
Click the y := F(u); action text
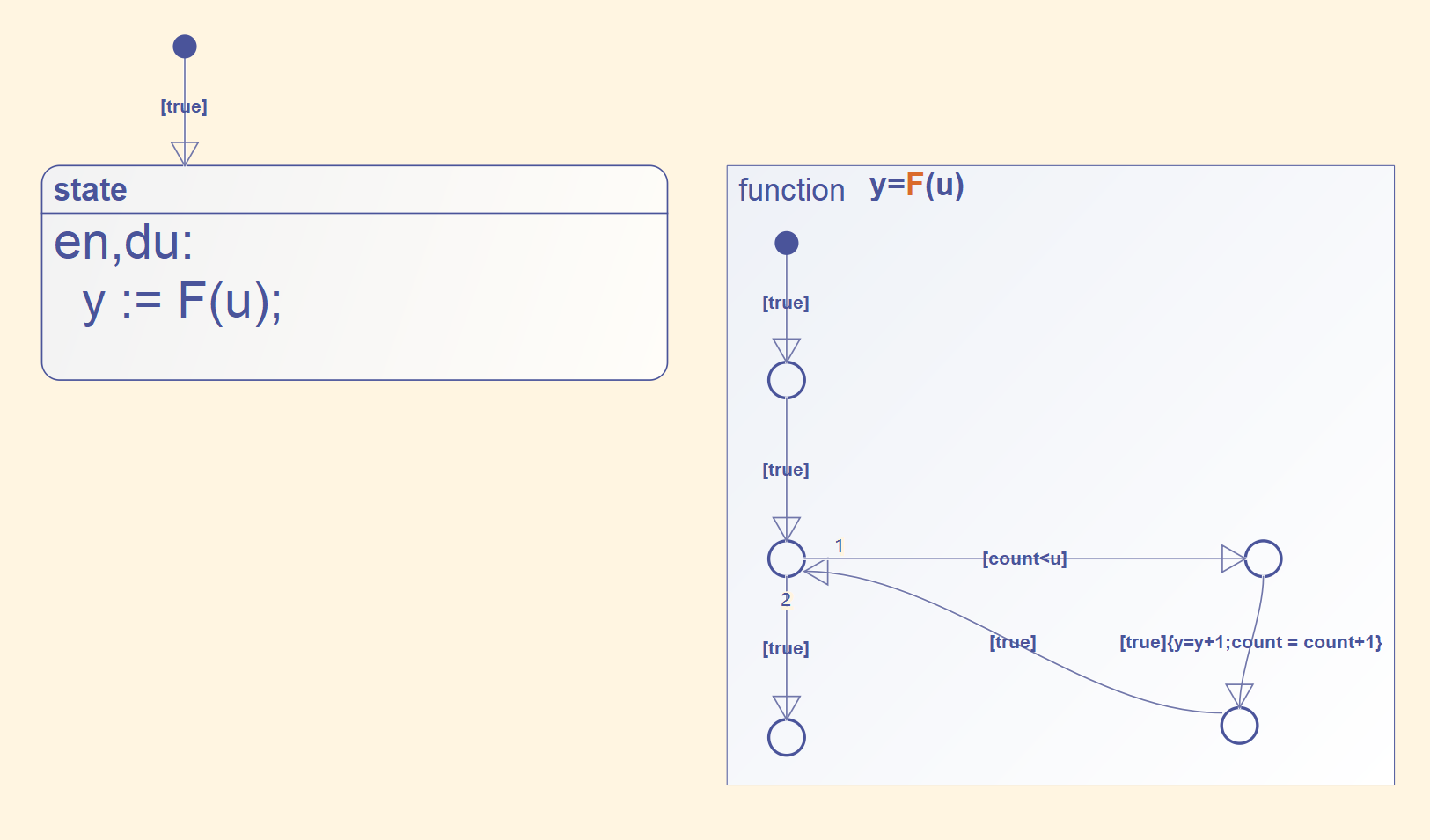(182, 302)
